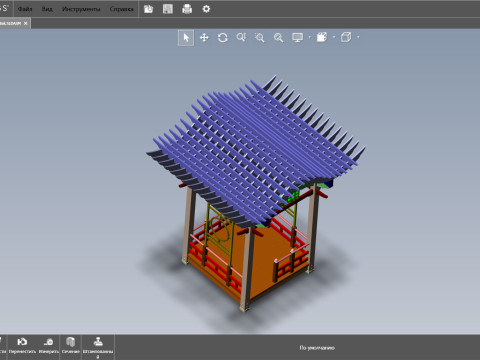This screenshot has height=360, width=480.
Task: Expand the display style dropdown arrow
Action: click(310, 37)
